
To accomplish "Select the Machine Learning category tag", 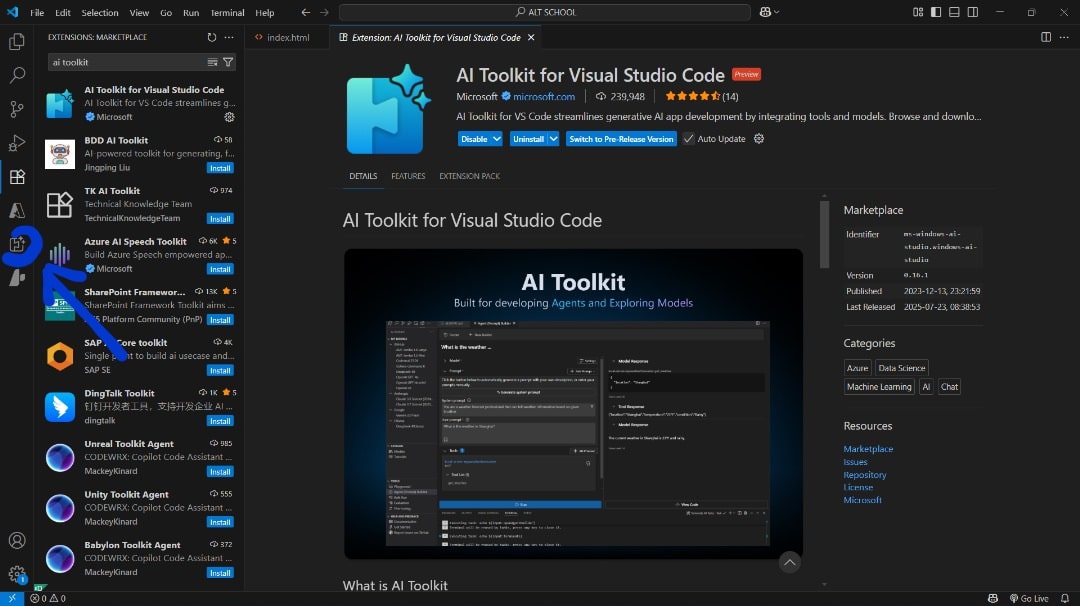I will pos(879,387).
